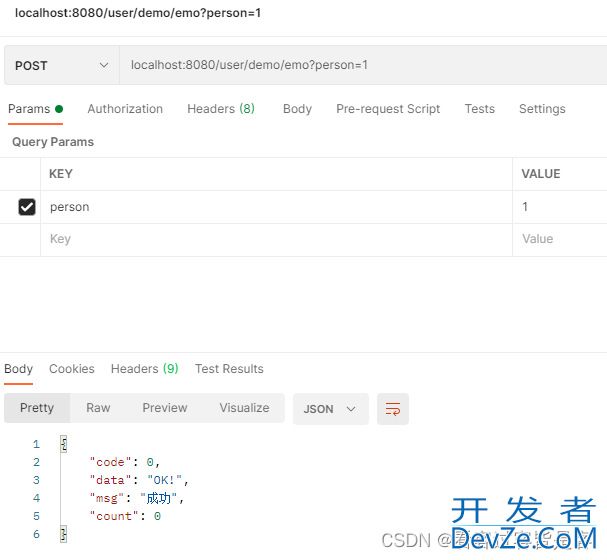Viewport: 607px width, 560px height.
Task: Click the 'person' key cell
Action: coord(276,207)
